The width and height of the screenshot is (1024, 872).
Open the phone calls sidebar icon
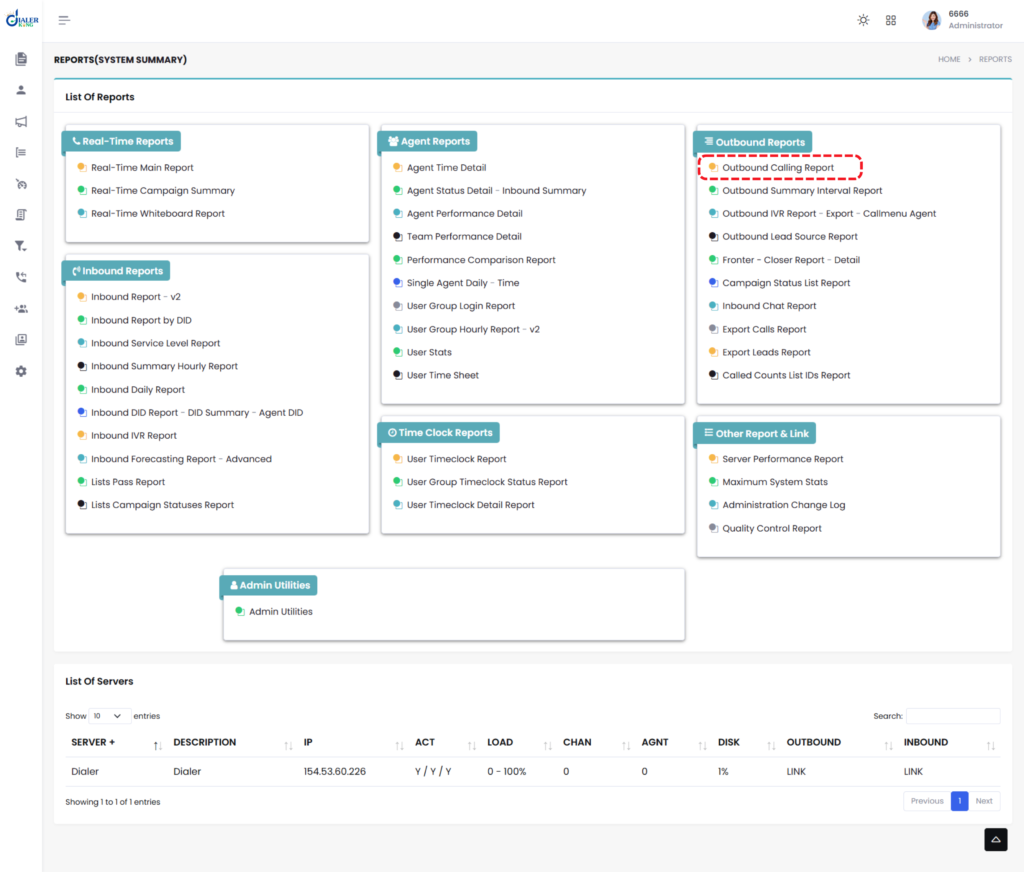pos(21,278)
